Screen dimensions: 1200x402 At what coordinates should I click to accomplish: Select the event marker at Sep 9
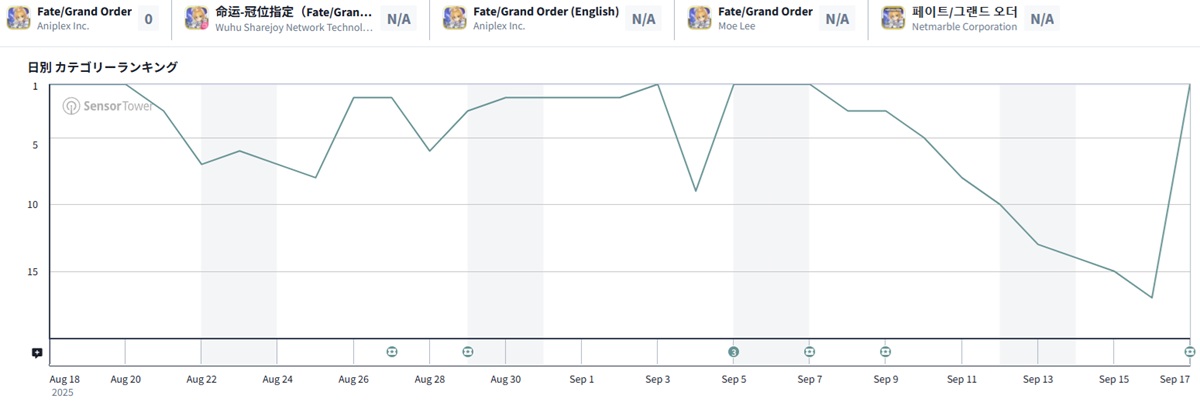[x=885, y=352]
